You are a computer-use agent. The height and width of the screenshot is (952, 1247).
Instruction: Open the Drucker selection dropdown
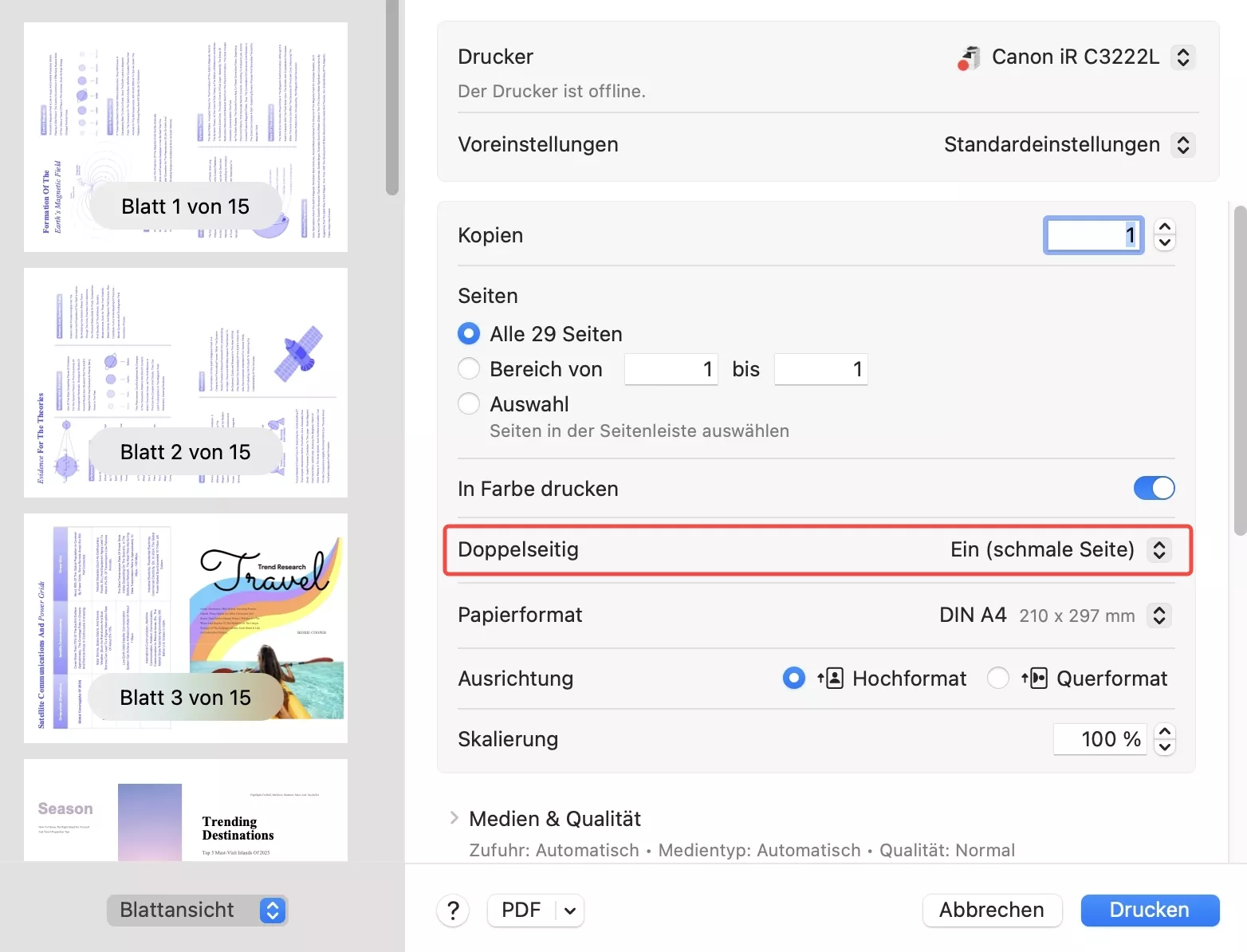point(1183,57)
